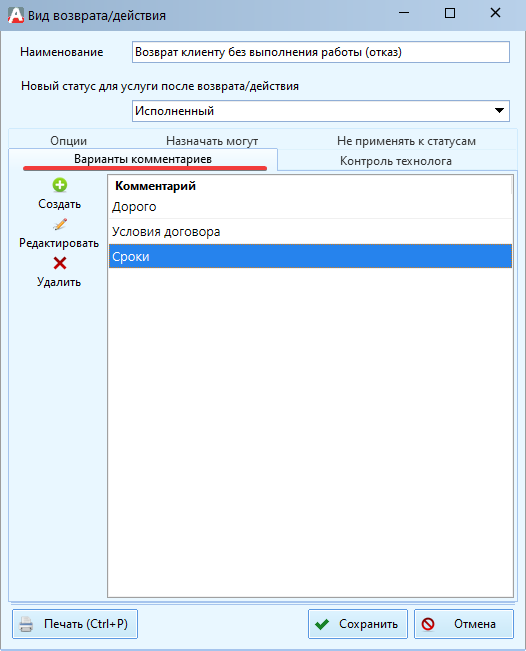Click the green checkmark Save icon
The height and width of the screenshot is (651, 526).
click(322, 624)
